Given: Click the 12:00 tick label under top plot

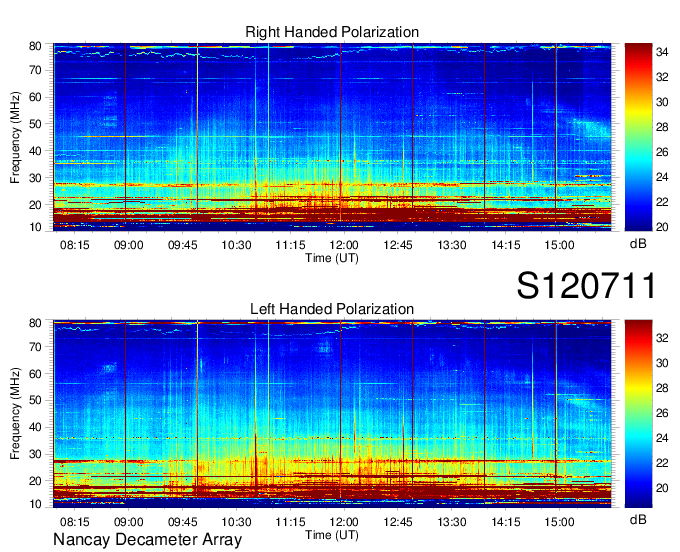Looking at the screenshot, I should pos(344,245).
